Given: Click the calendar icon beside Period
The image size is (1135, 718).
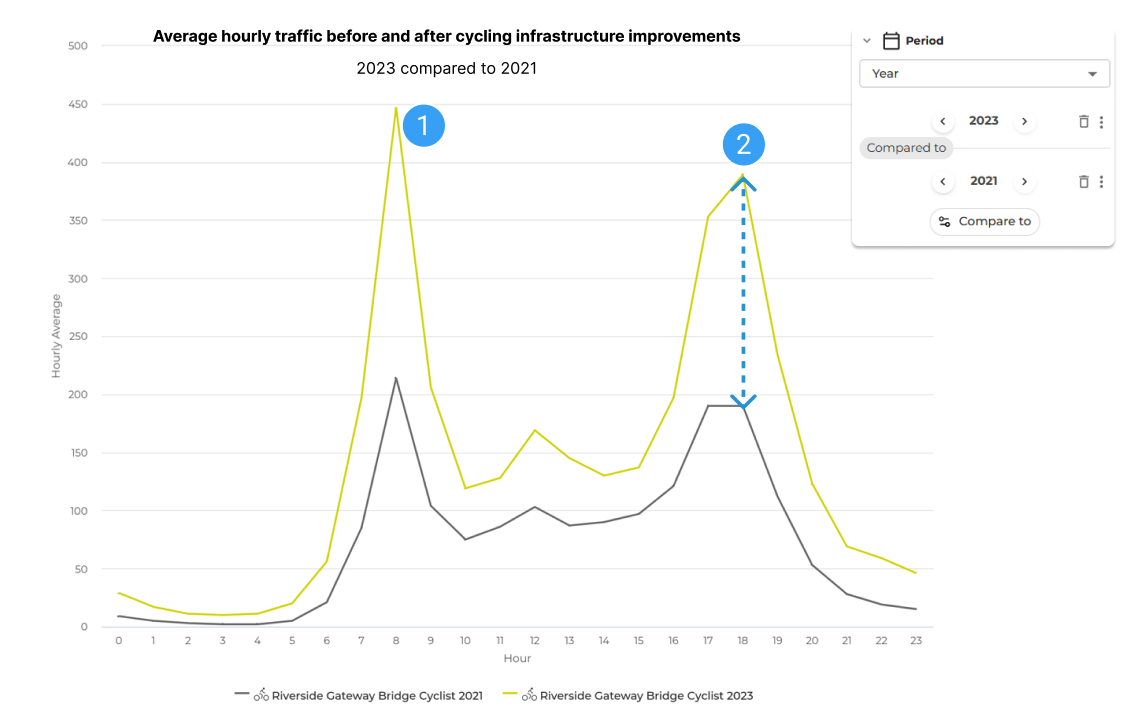Looking at the screenshot, I should [892, 41].
